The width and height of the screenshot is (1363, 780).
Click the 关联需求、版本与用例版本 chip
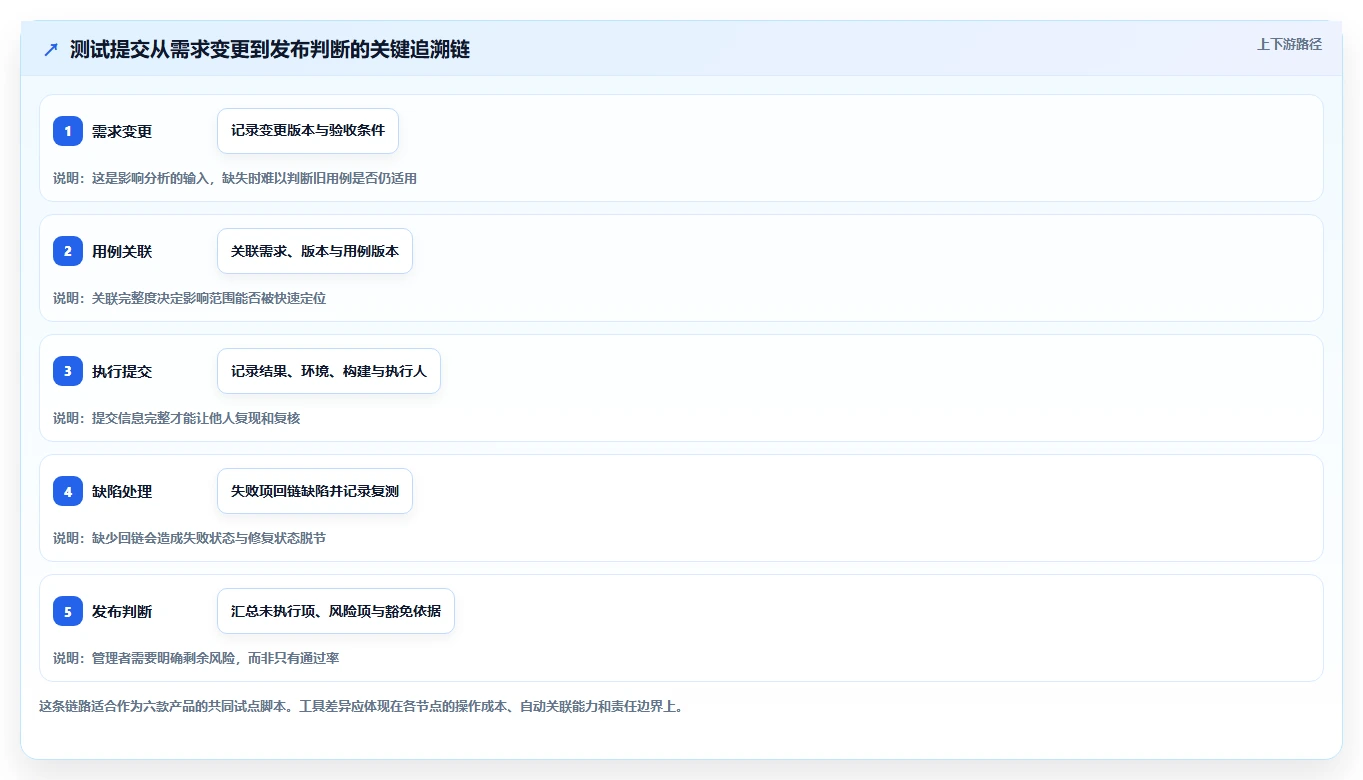pos(315,251)
